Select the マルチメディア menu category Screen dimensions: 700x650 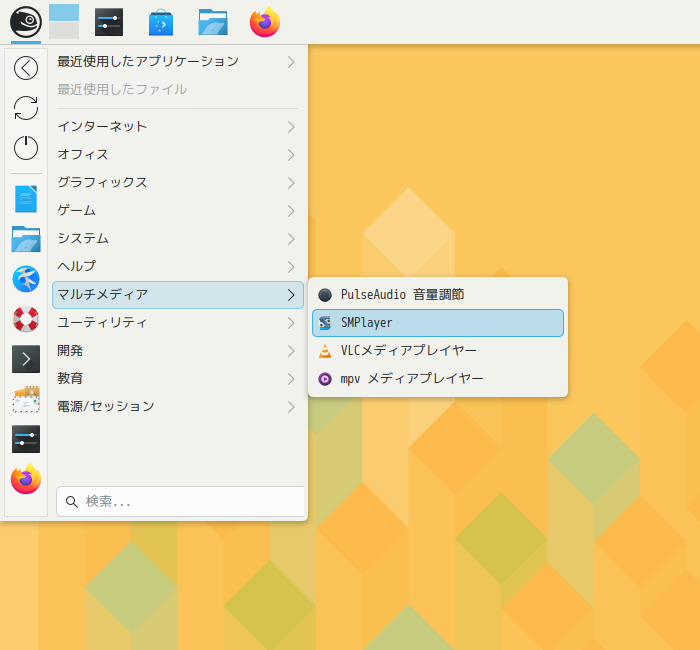click(x=178, y=295)
